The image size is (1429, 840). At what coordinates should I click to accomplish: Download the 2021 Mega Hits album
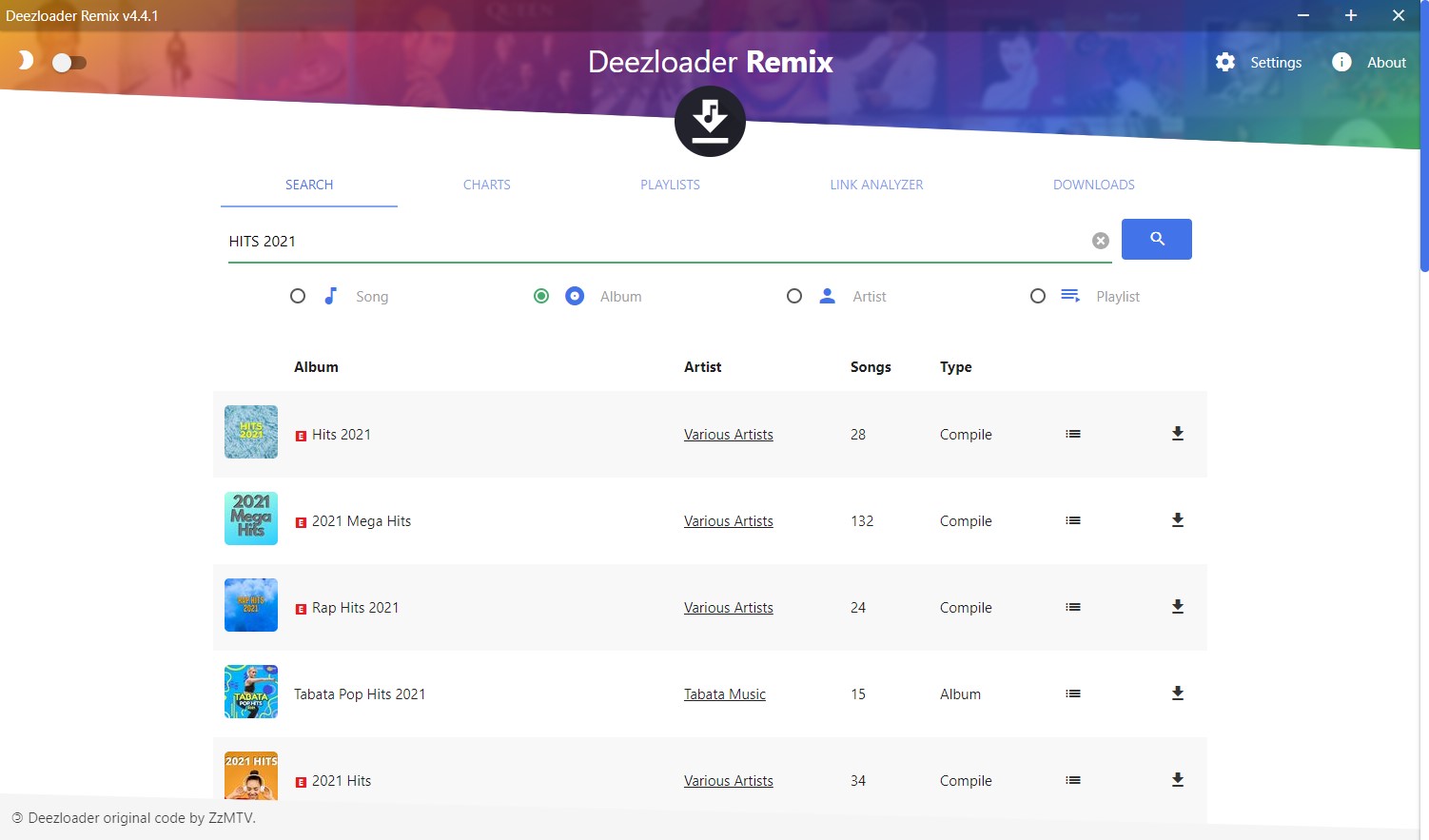(1178, 520)
